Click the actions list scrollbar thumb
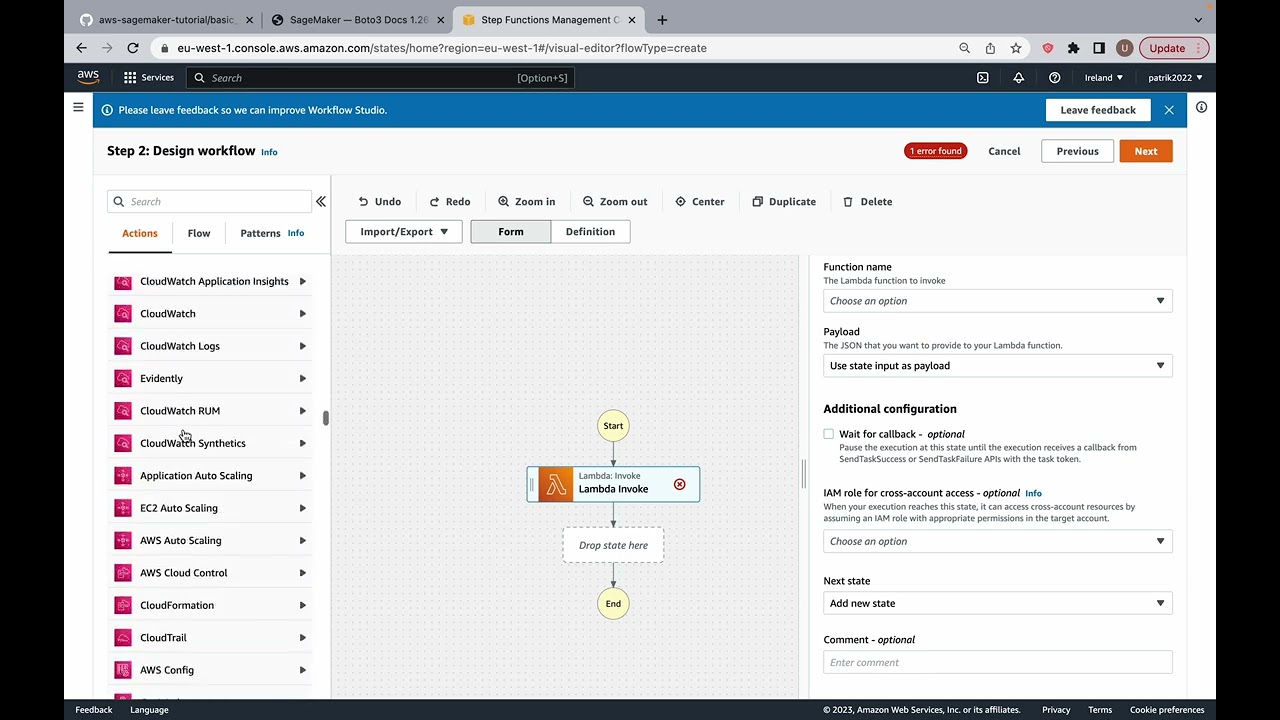Viewport: 1280px width, 720px height. (325, 418)
